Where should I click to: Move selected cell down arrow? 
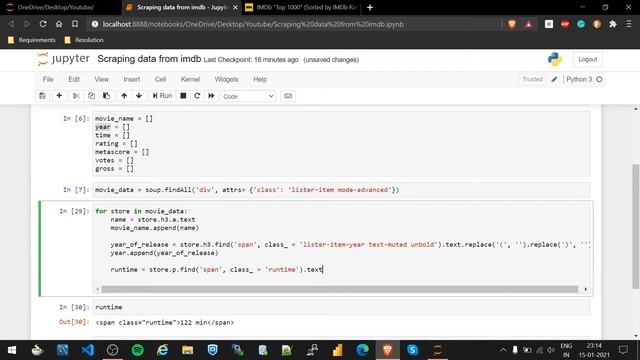pos(139,96)
